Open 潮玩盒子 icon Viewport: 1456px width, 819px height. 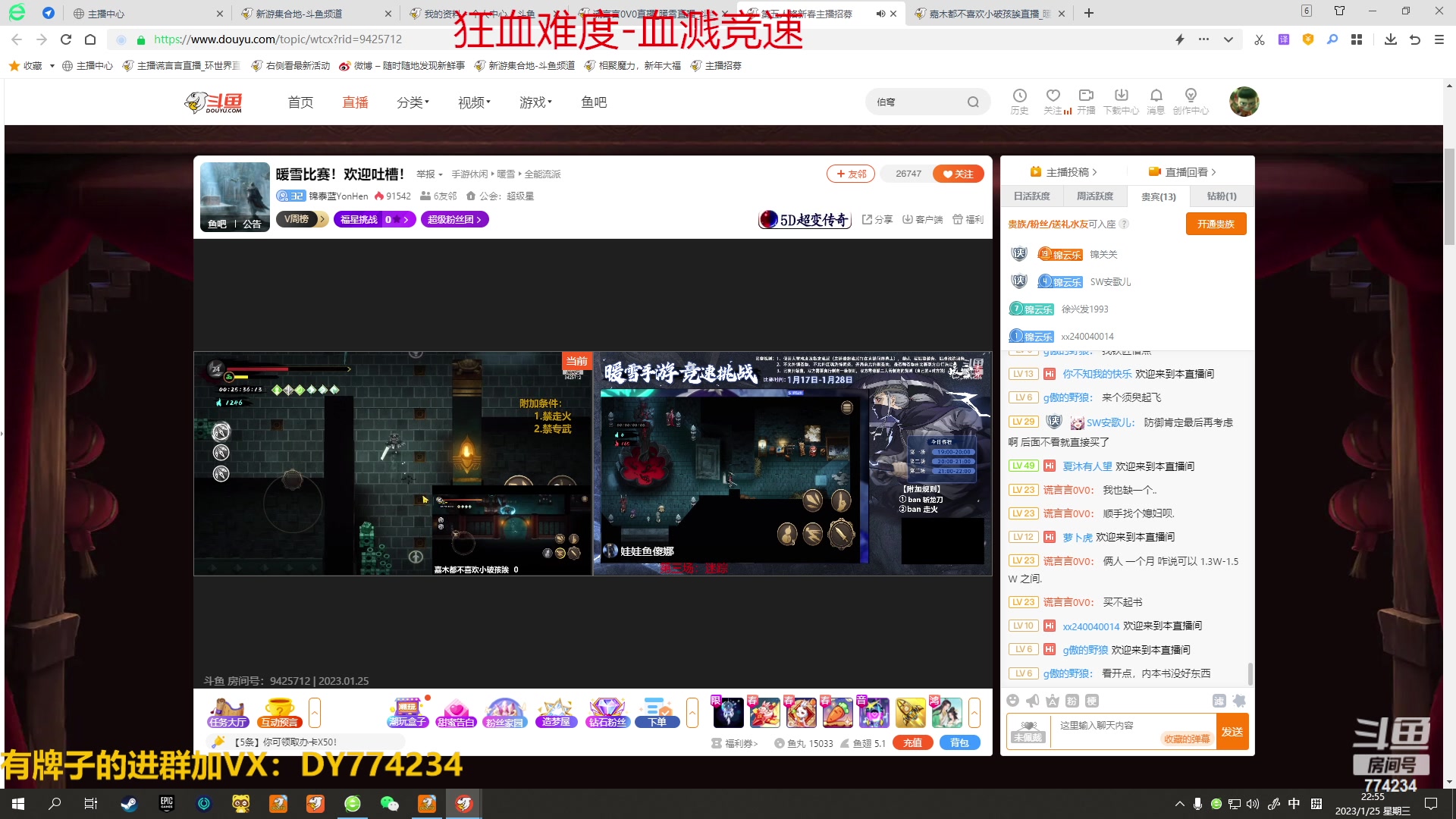click(x=408, y=713)
